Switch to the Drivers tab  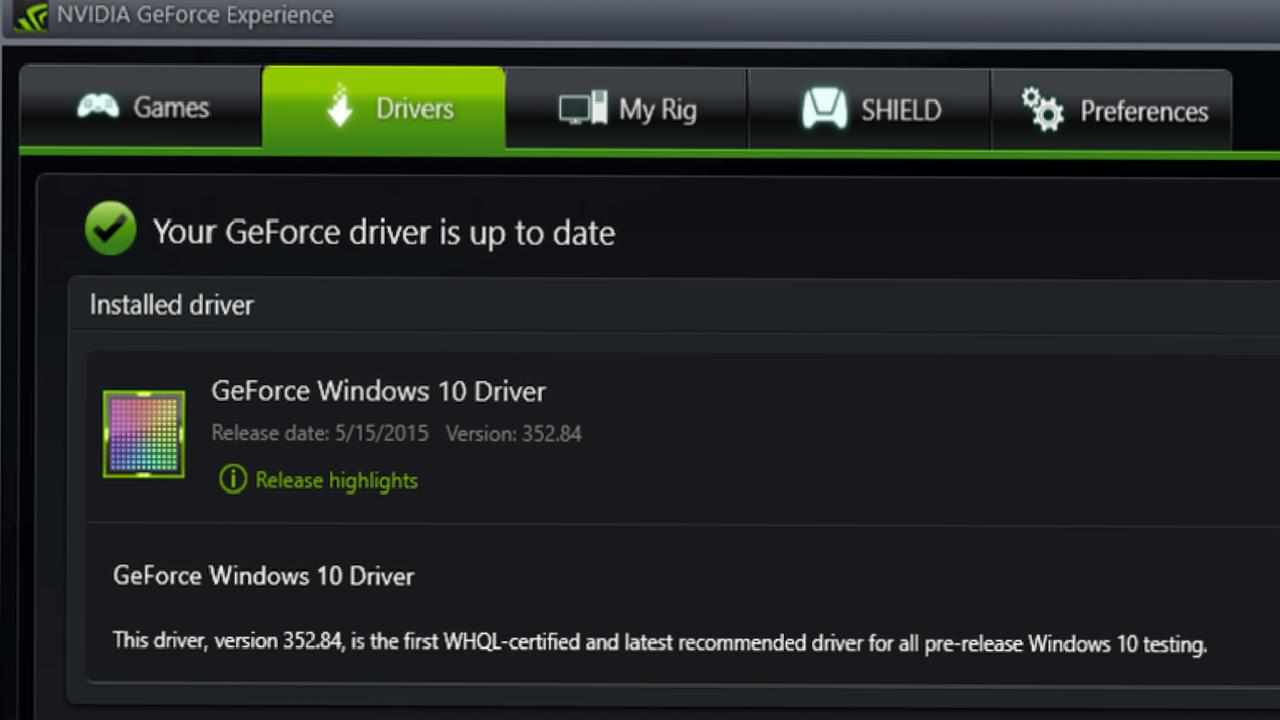384,108
